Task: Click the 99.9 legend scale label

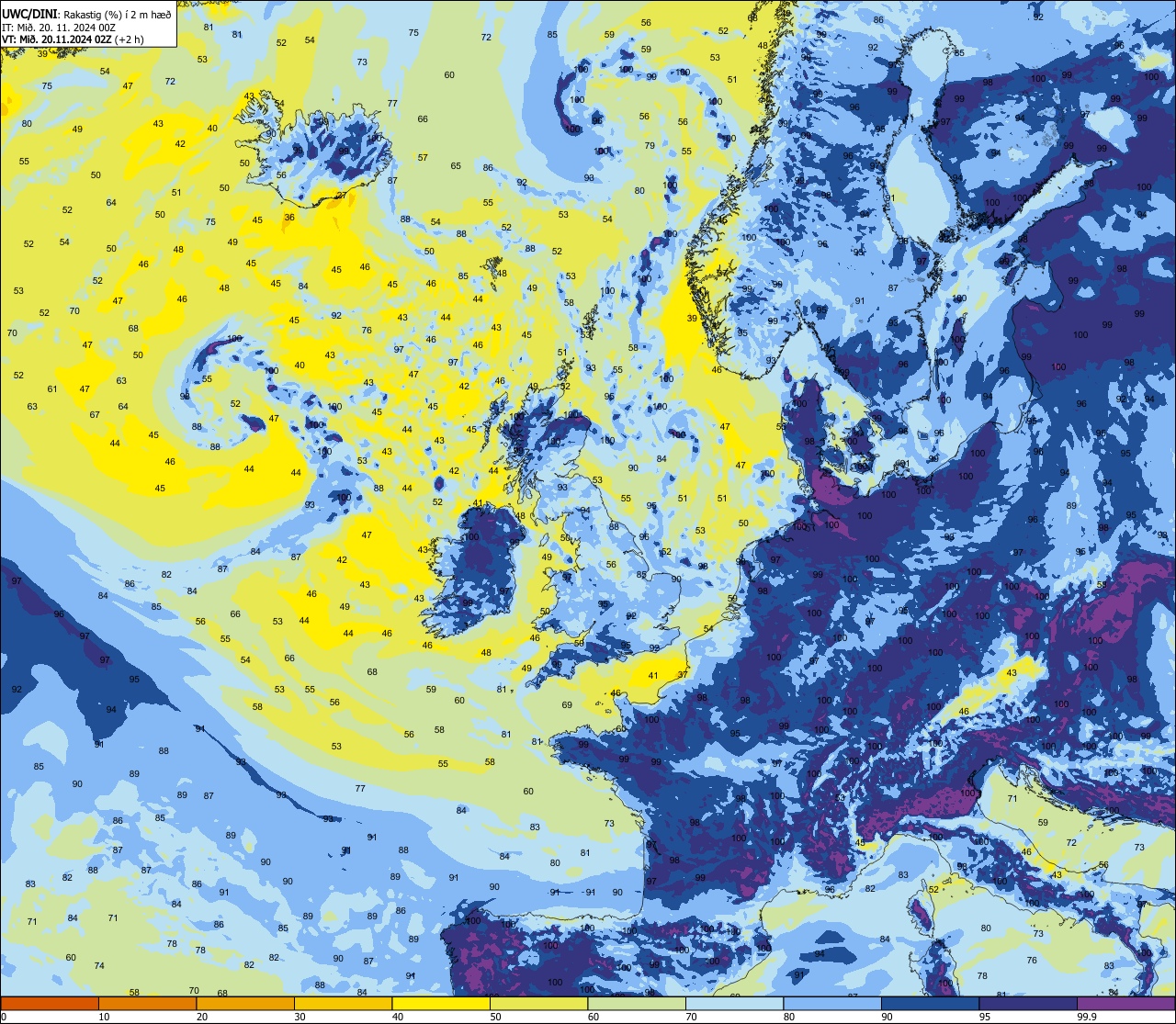Action: click(x=1088, y=1017)
